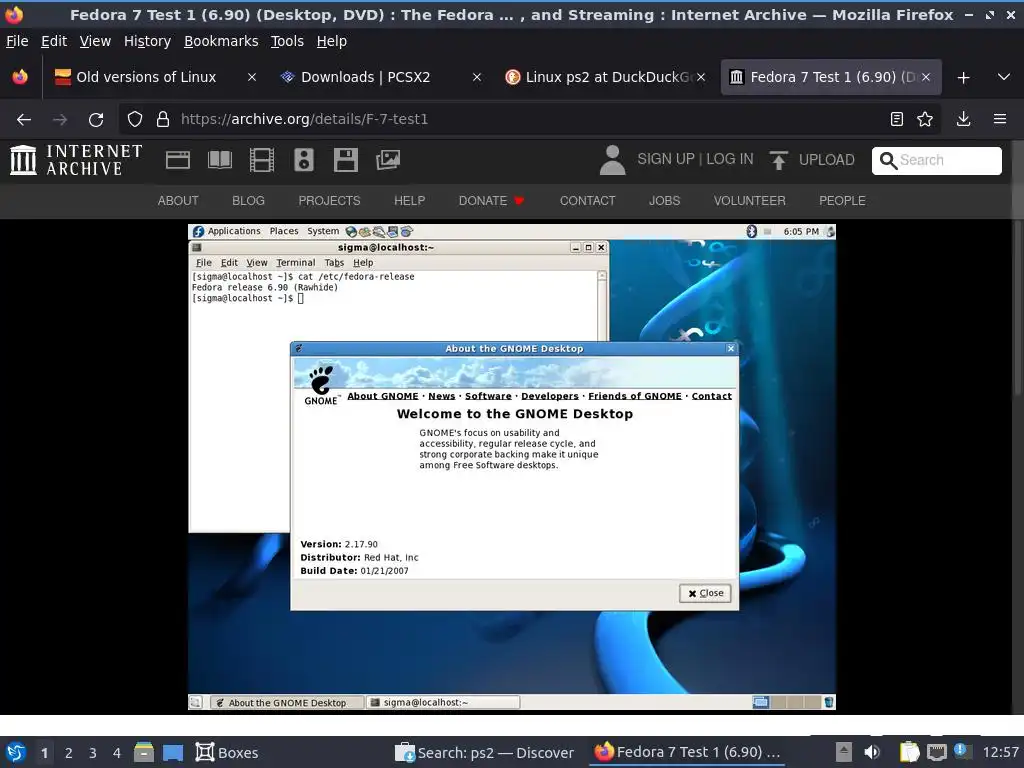
Task: Open the HELP navigation link
Action: pyautogui.click(x=409, y=201)
